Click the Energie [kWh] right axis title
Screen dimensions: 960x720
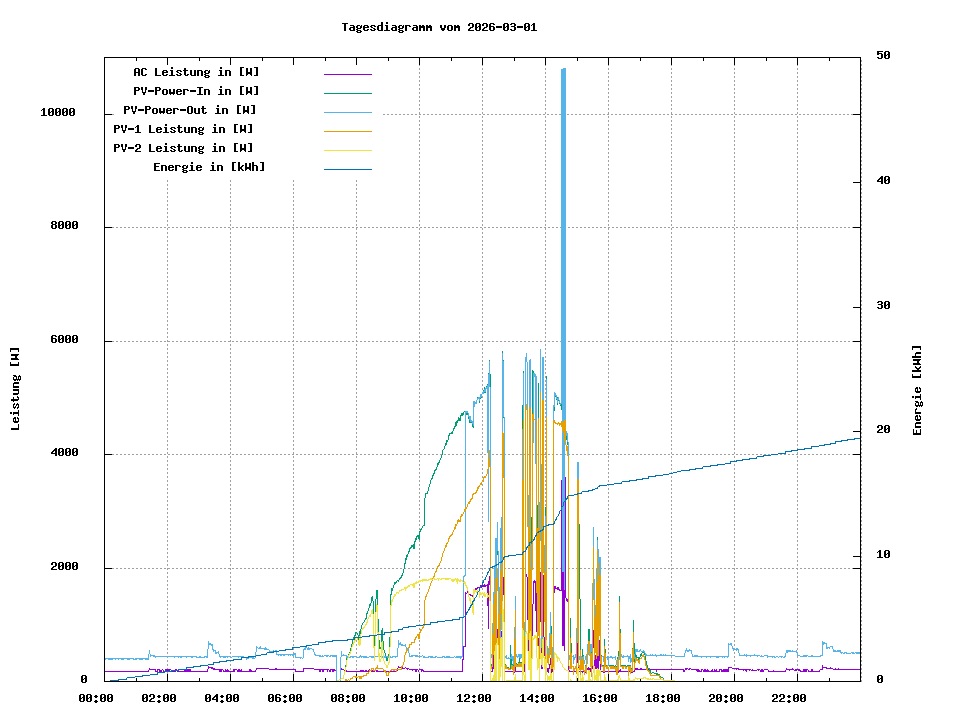917,390
